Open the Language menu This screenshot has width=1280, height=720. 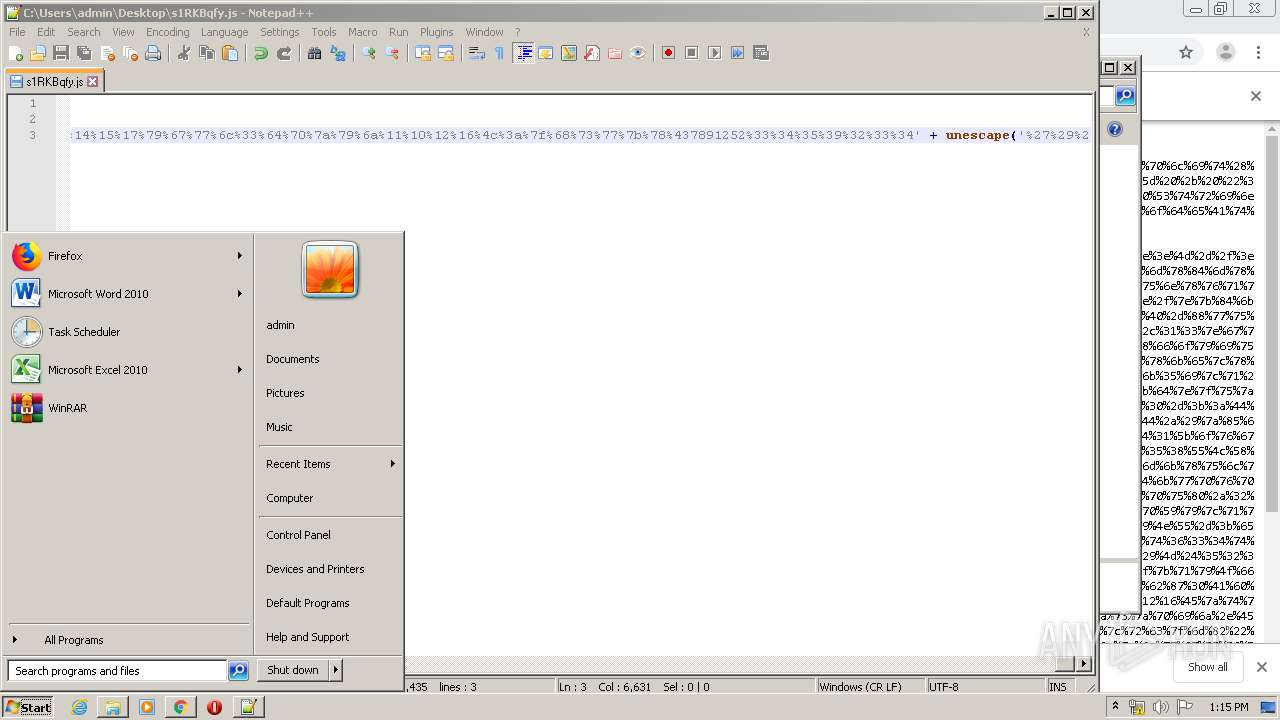(224, 32)
